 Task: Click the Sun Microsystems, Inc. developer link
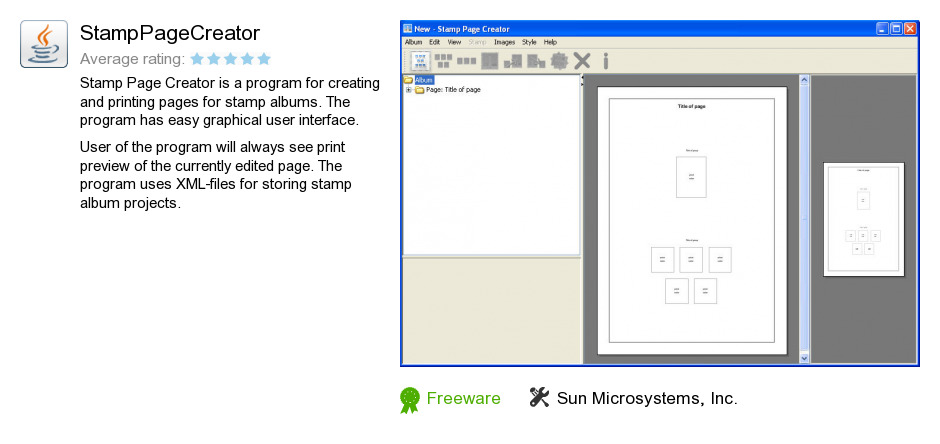point(647,398)
